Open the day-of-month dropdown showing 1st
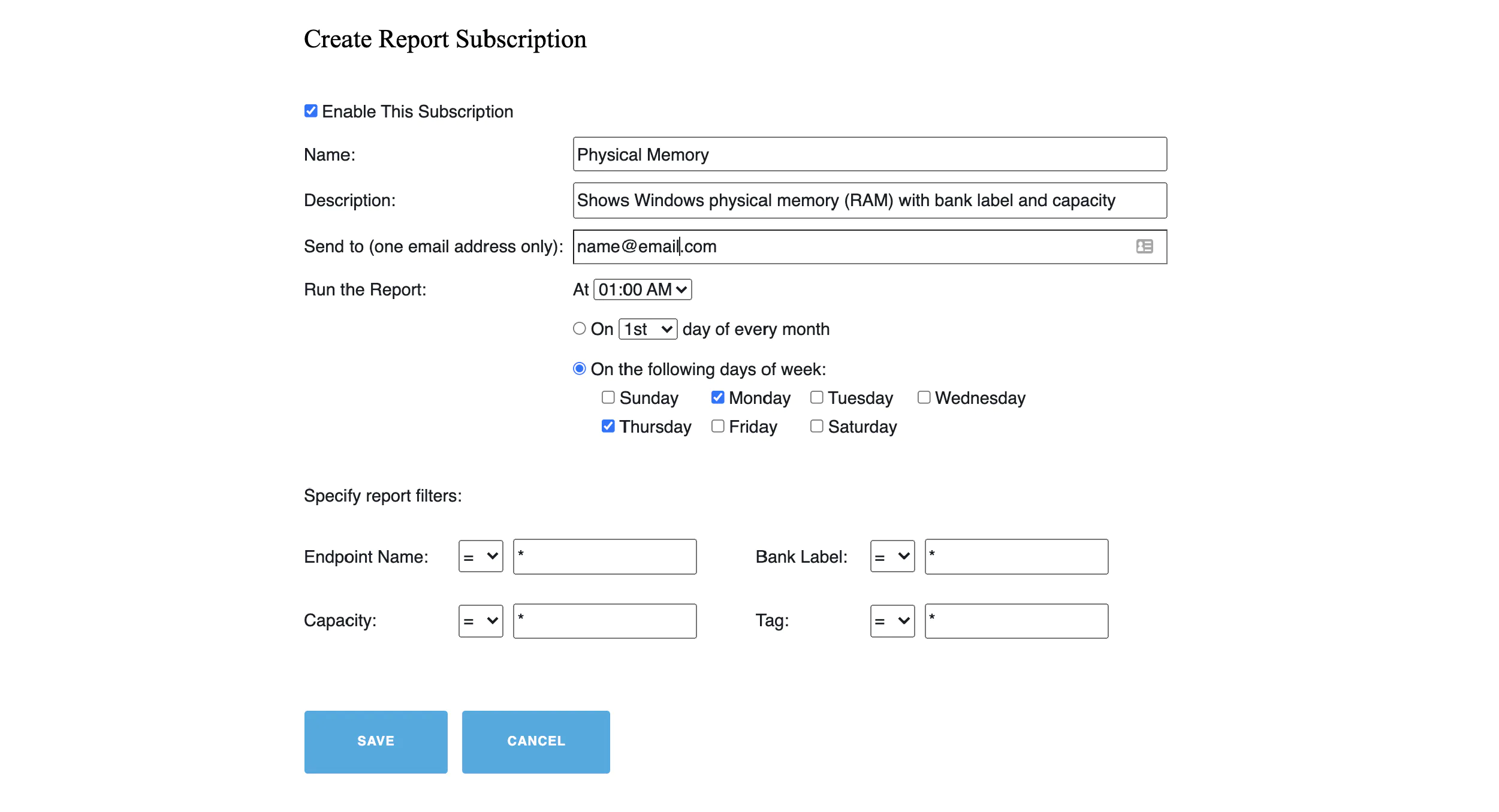The height and width of the screenshot is (812, 1499). 647,328
